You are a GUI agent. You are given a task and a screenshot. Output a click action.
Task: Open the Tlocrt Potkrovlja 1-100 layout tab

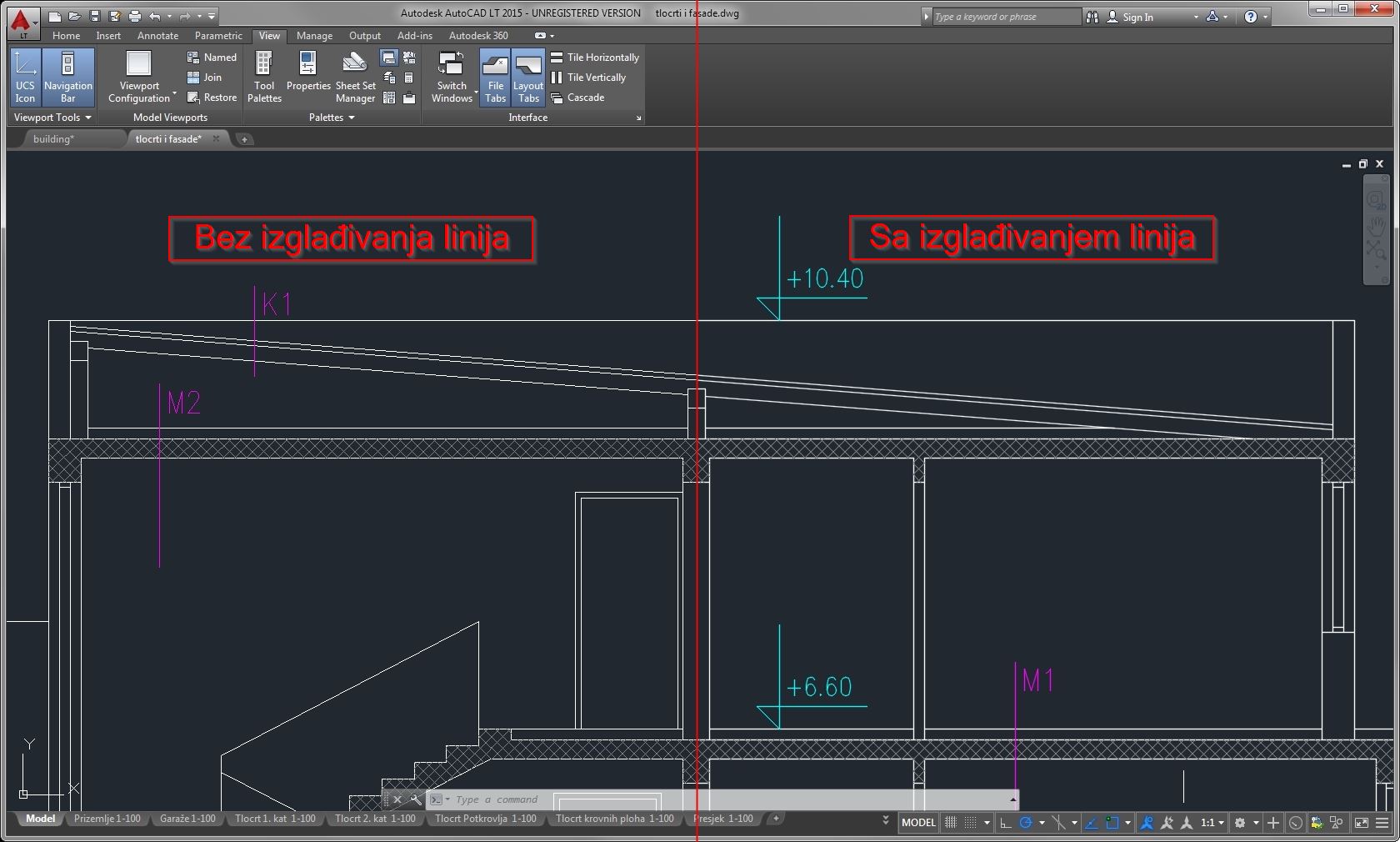coord(486,819)
